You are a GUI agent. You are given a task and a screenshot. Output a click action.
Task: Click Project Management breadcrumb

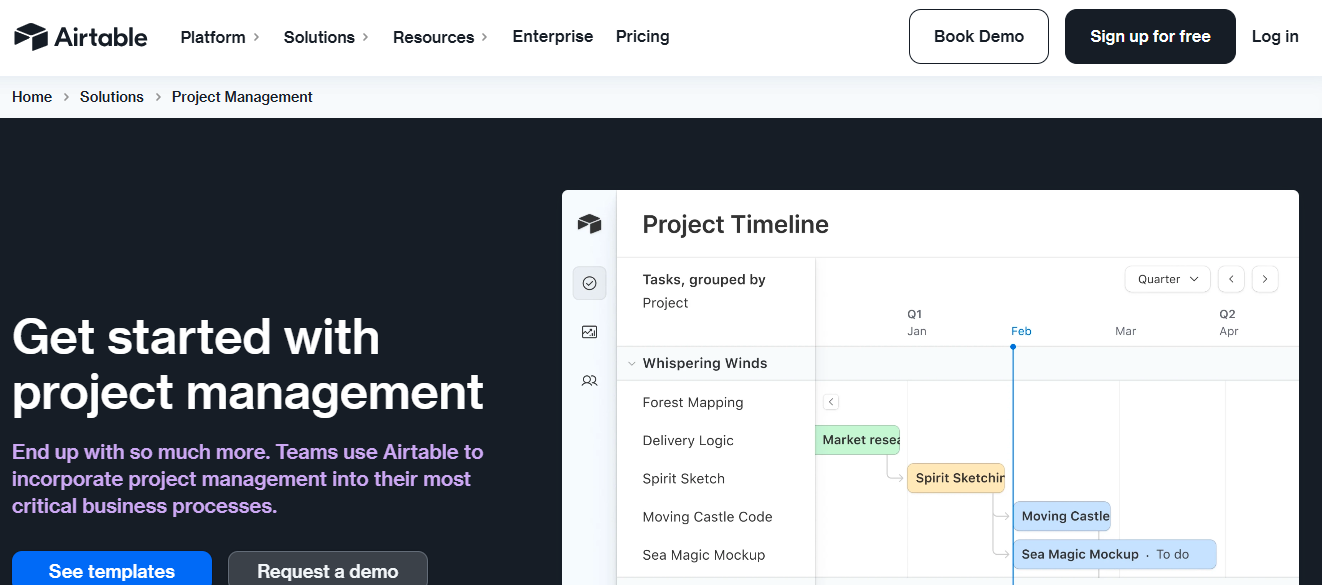(242, 97)
